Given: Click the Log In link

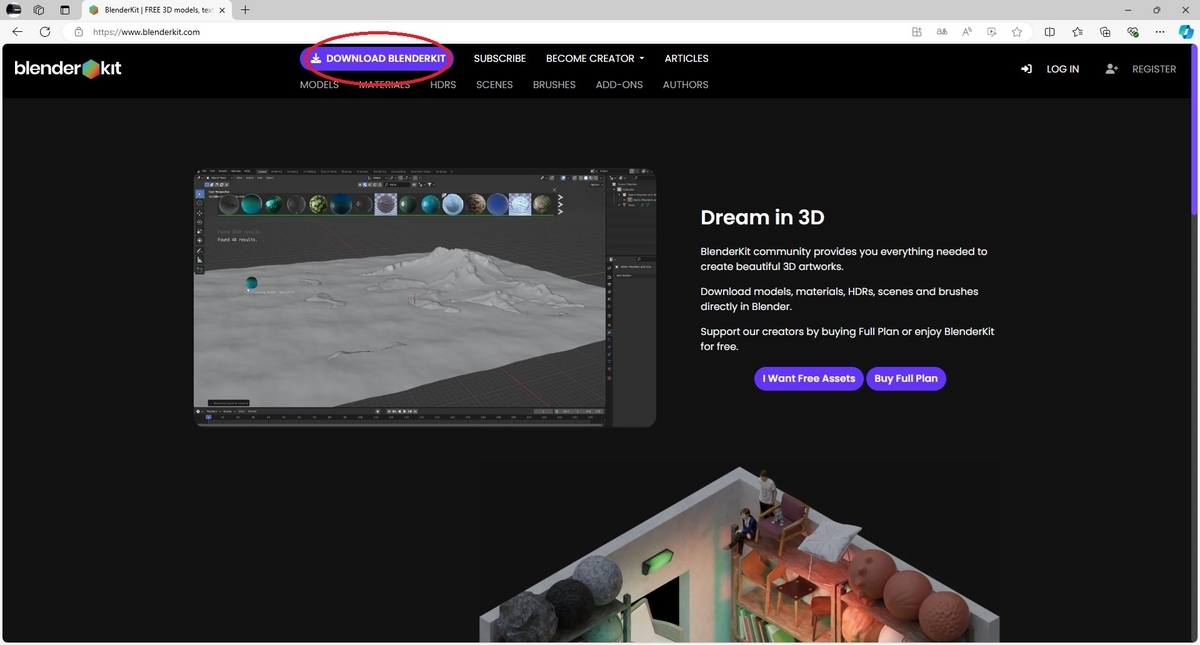Looking at the screenshot, I should tap(1062, 69).
